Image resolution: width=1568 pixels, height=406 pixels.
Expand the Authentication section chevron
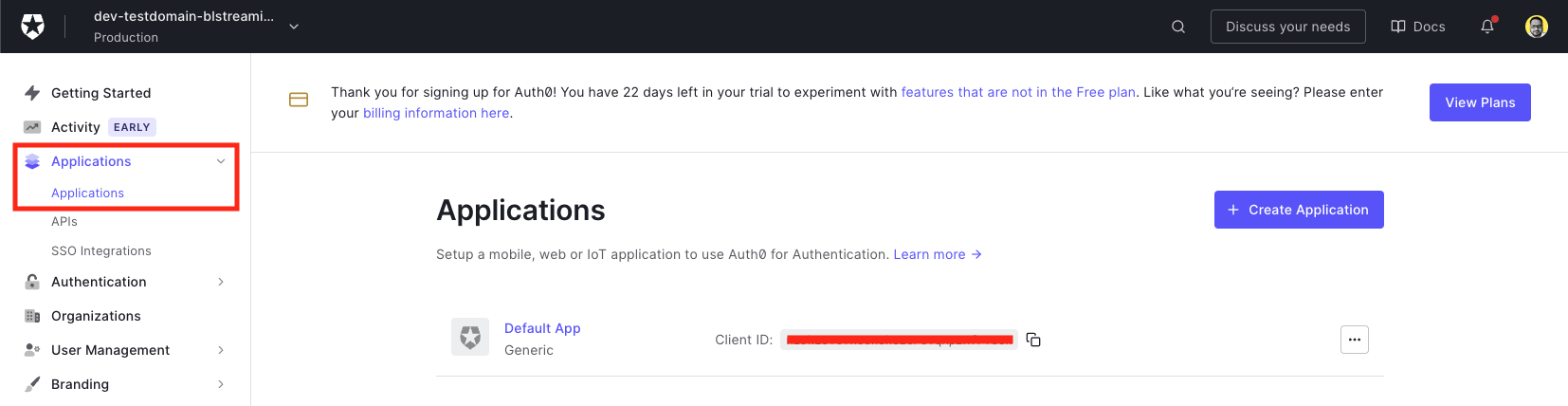point(221,282)
